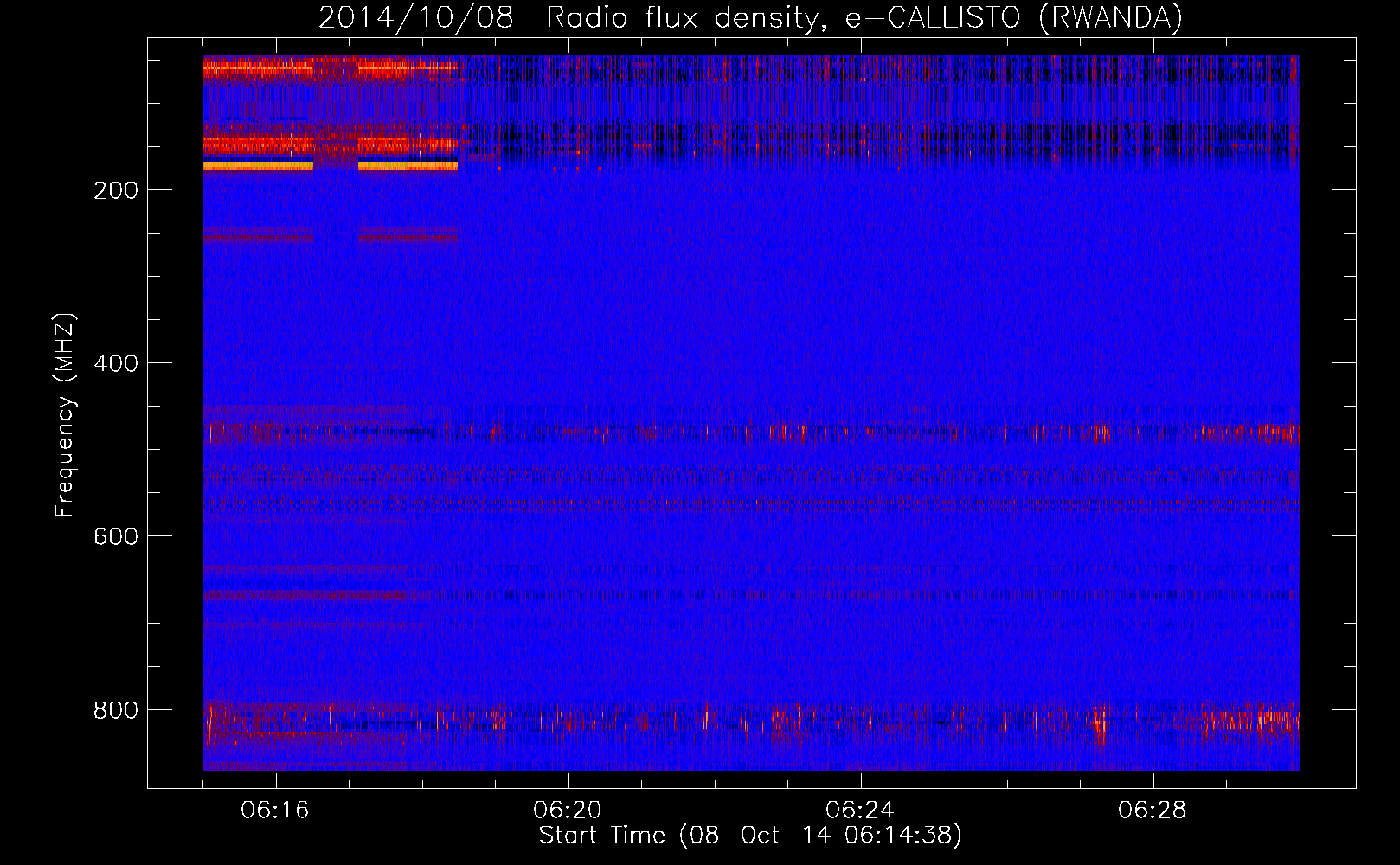1400x865 pixels.
Task: Click the 06:24 time tick label
Action: 860,811
